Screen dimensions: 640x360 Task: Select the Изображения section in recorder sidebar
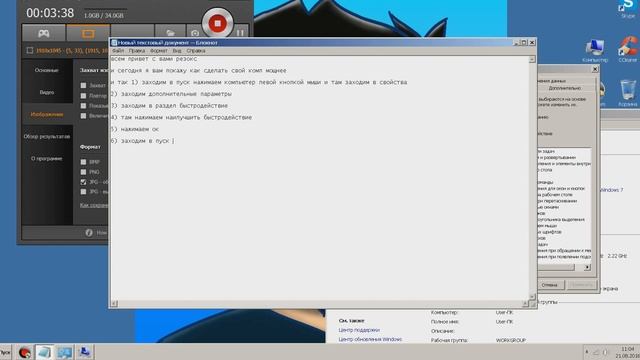(47, 114)
